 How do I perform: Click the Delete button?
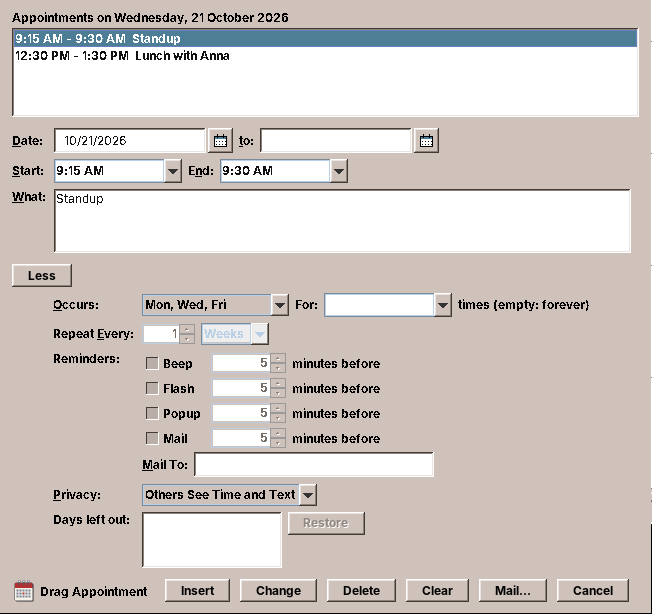[x=361, y=590]
